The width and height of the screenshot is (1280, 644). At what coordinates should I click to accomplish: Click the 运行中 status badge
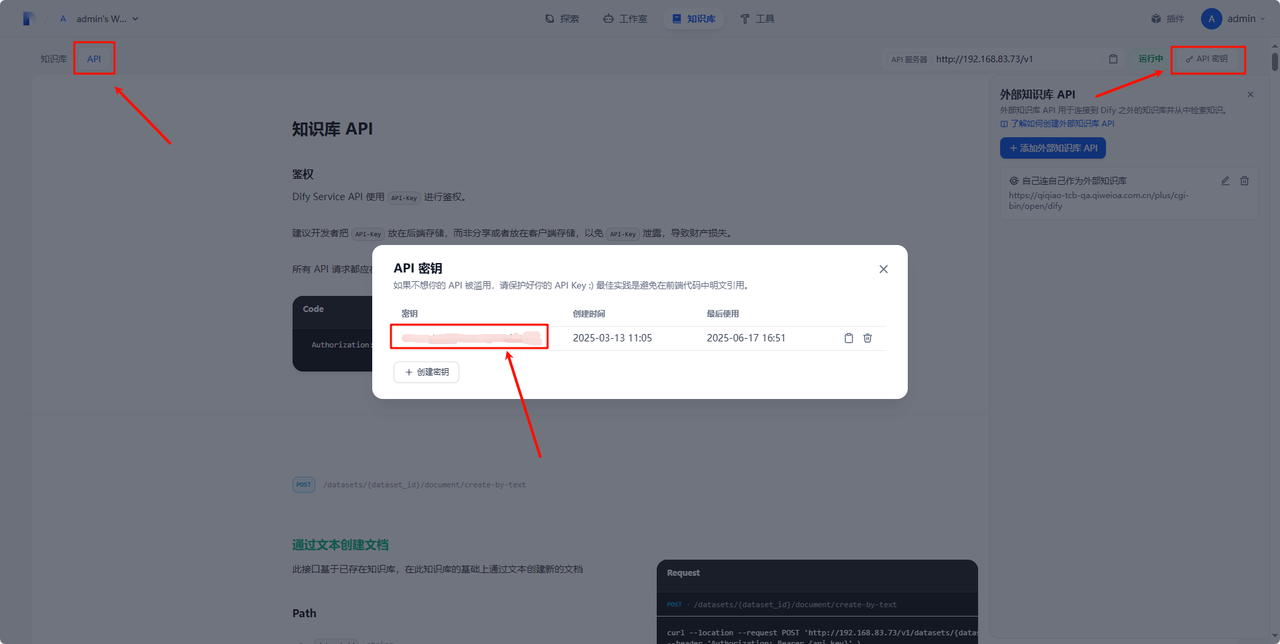pyautogui.click(x=1150, y=59)
